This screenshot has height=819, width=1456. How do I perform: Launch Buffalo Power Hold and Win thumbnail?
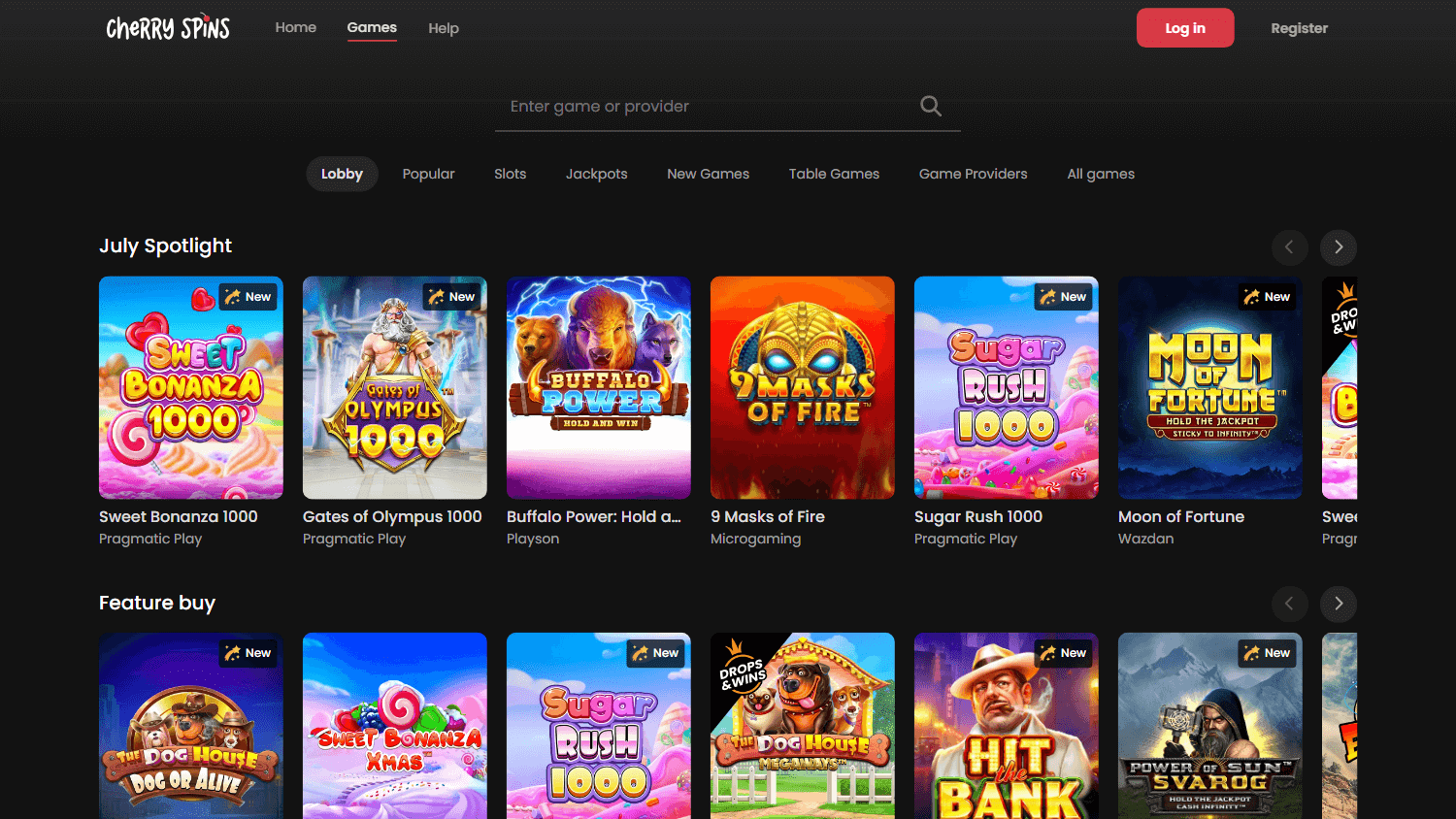pyautogui.click(x=599, y=388)
